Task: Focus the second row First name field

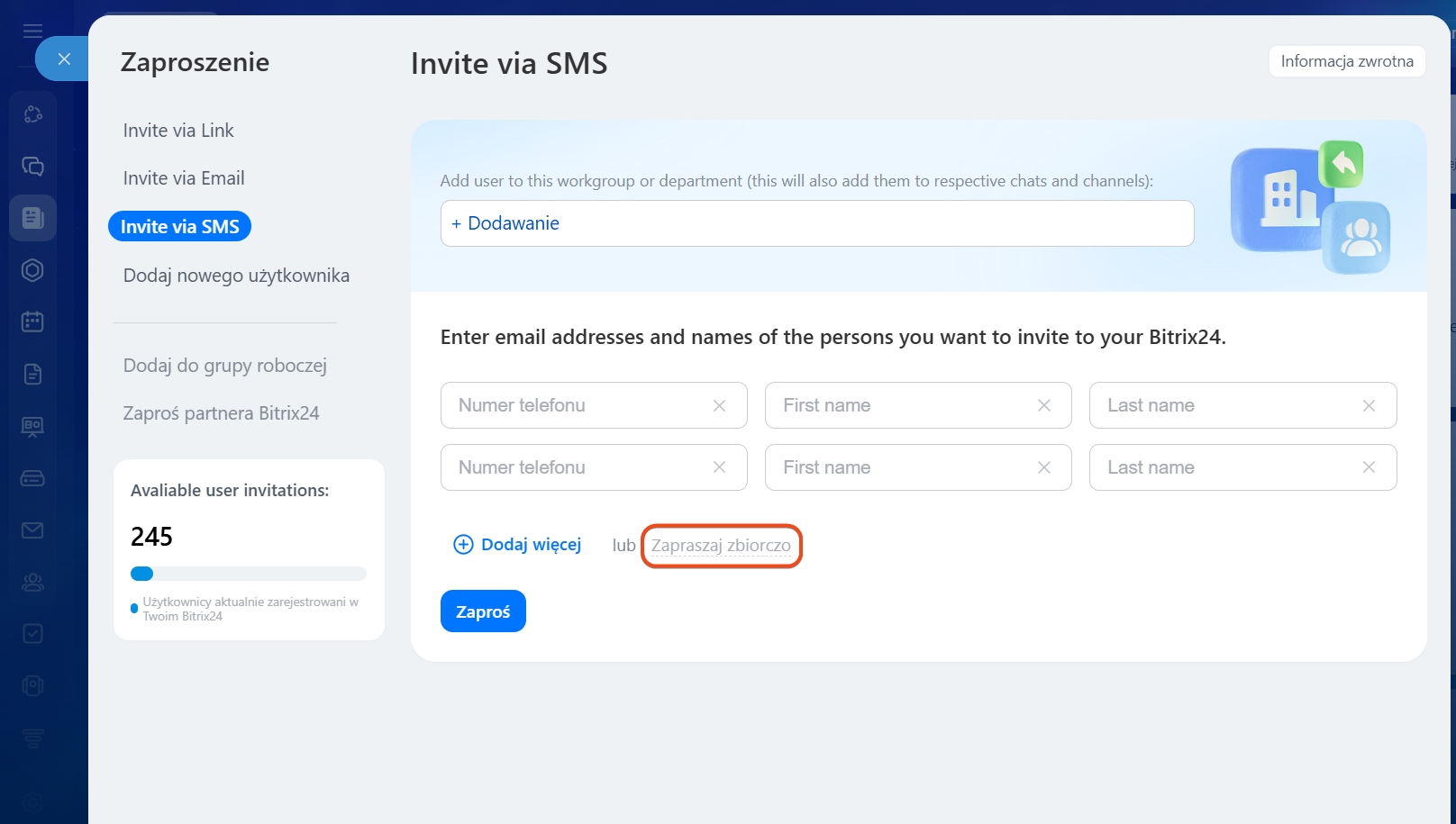Action: (x=901, y=467)
